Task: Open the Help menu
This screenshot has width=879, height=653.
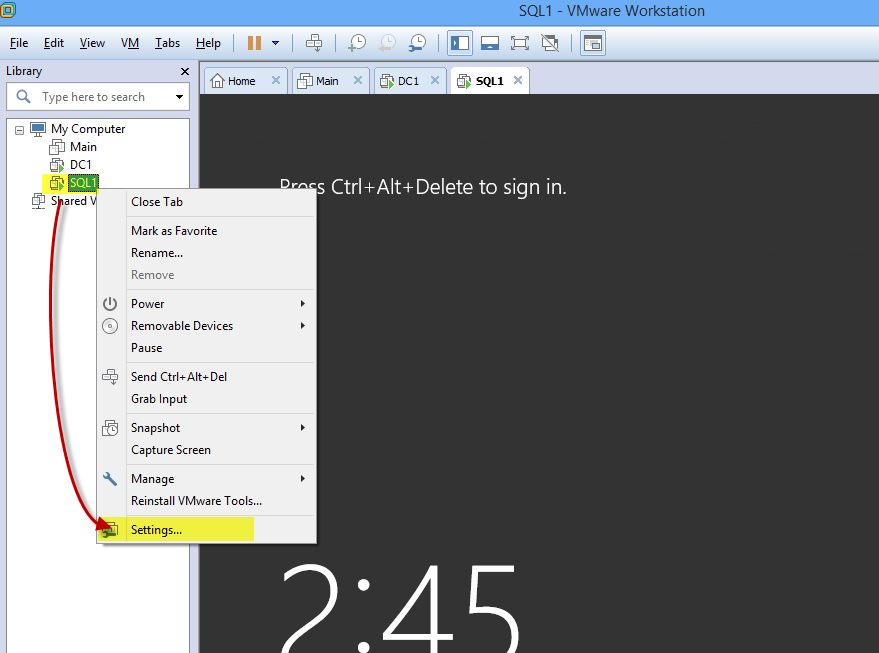Action: (208, 43)
